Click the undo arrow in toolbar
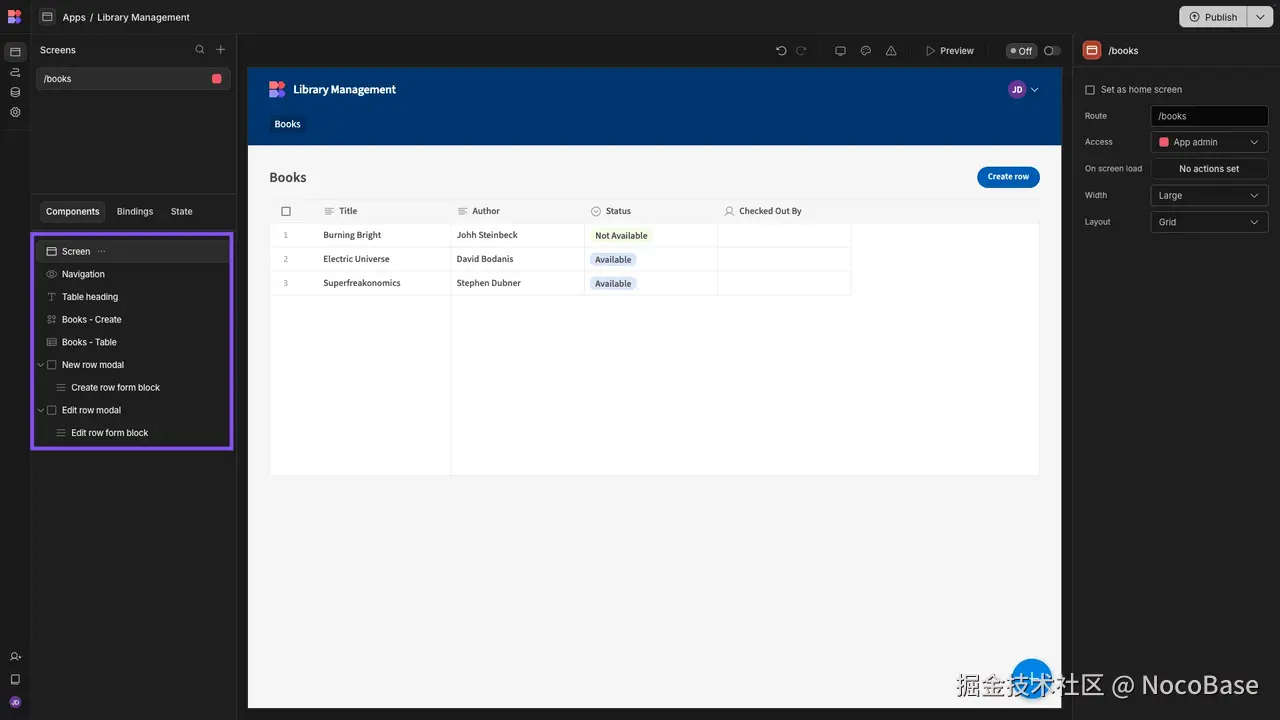This screenshot has height=720, width=1280. click(x=781, y=51)
